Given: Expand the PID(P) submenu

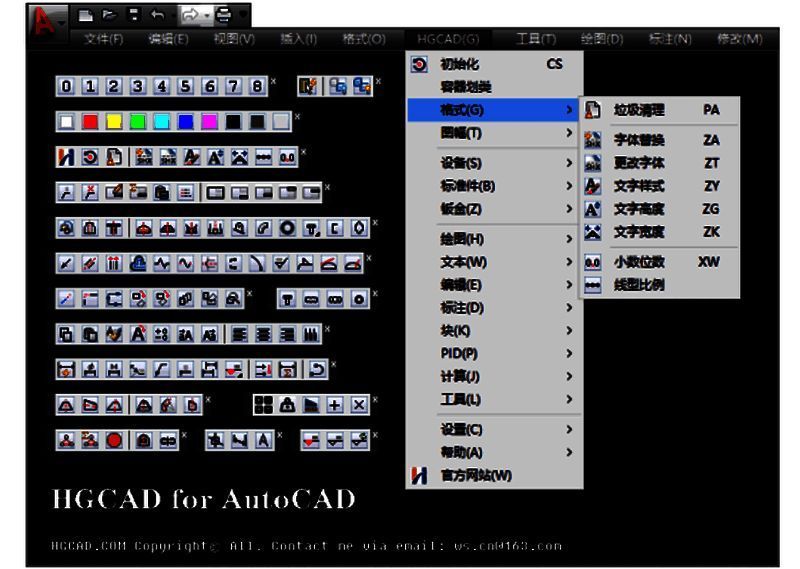Looking at the screenshot, I should coord(494,353).
